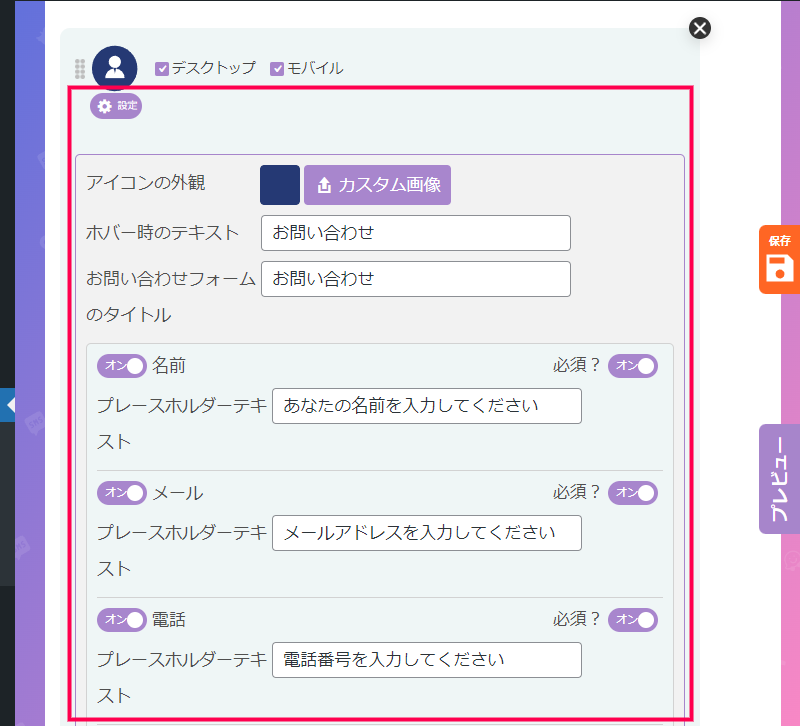Screen dimensions: 800x728
Task: Open the プレビュー side tab
Action: 779,479
